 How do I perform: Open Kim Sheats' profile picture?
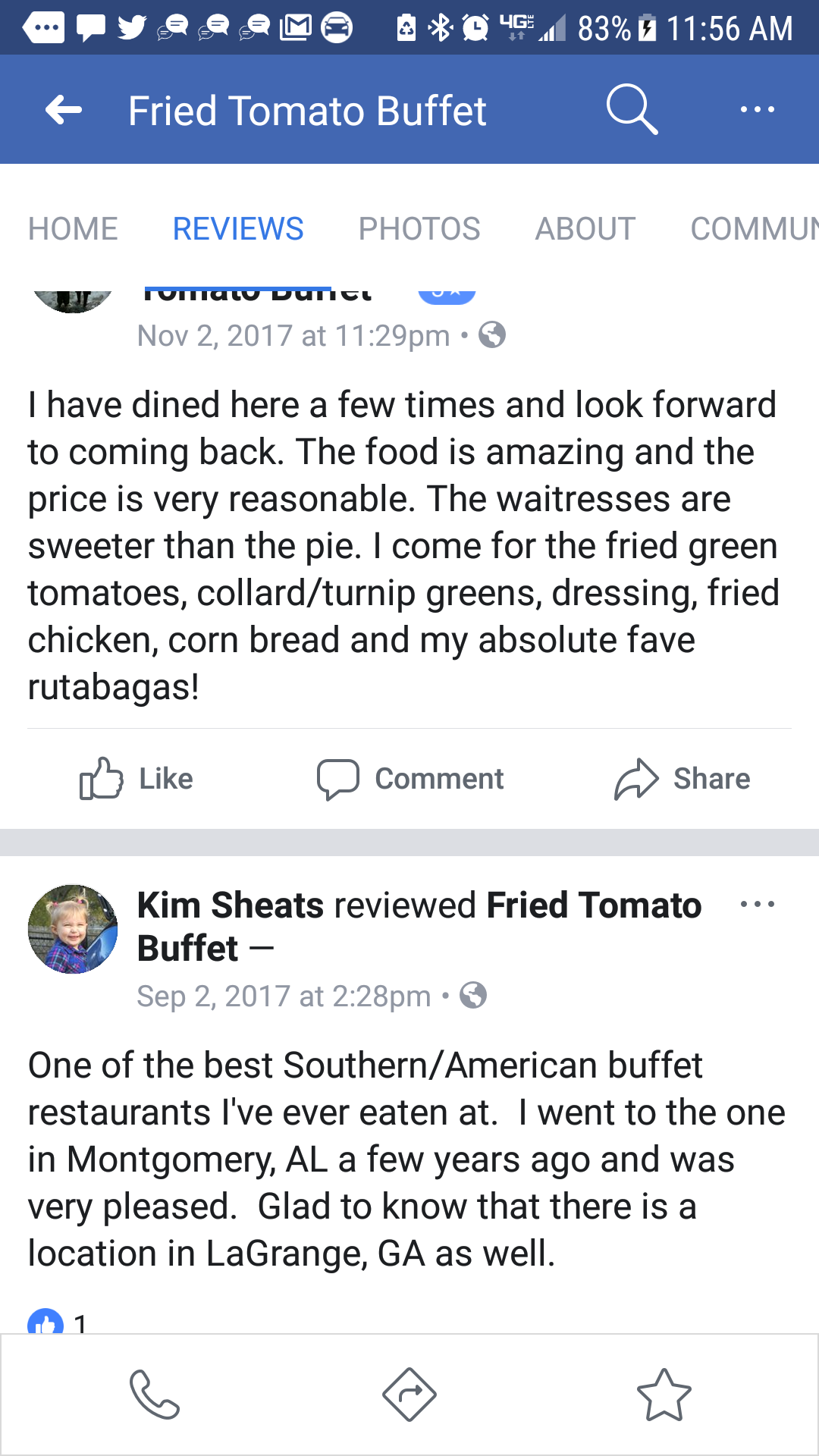point(73,929)
